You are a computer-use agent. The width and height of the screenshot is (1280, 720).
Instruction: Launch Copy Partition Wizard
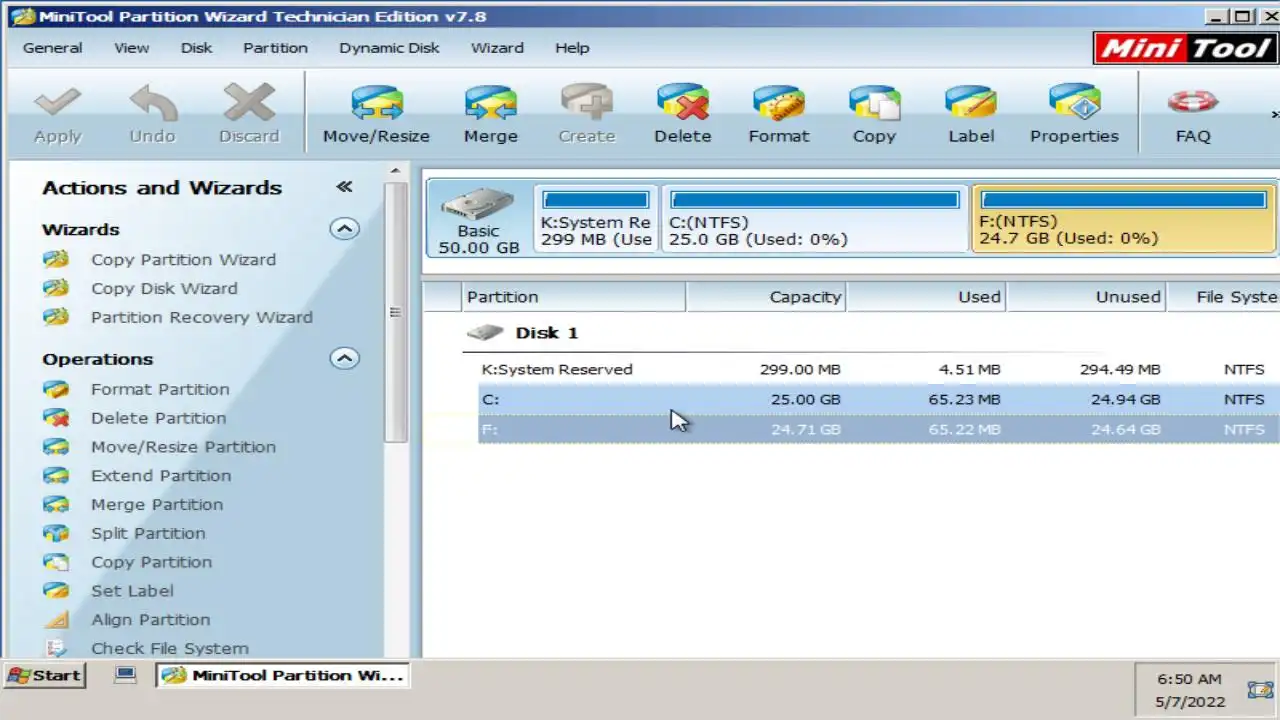pos(183,260)
